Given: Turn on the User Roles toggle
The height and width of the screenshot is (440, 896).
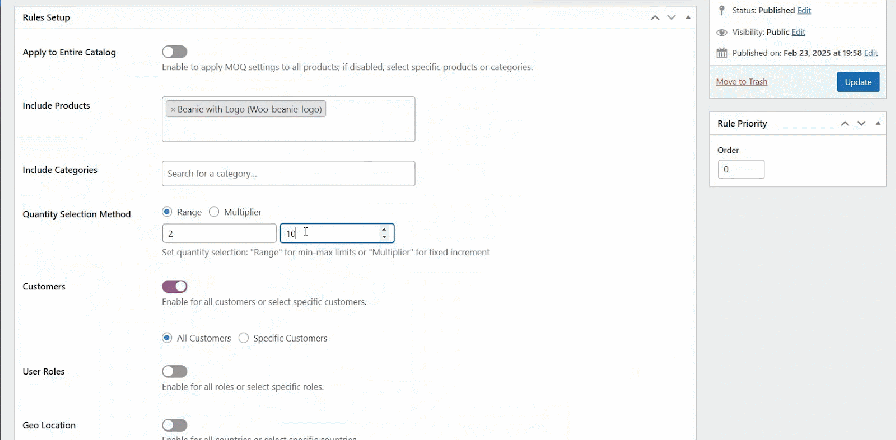Looking at the screenshot, I should coord(174,371).
